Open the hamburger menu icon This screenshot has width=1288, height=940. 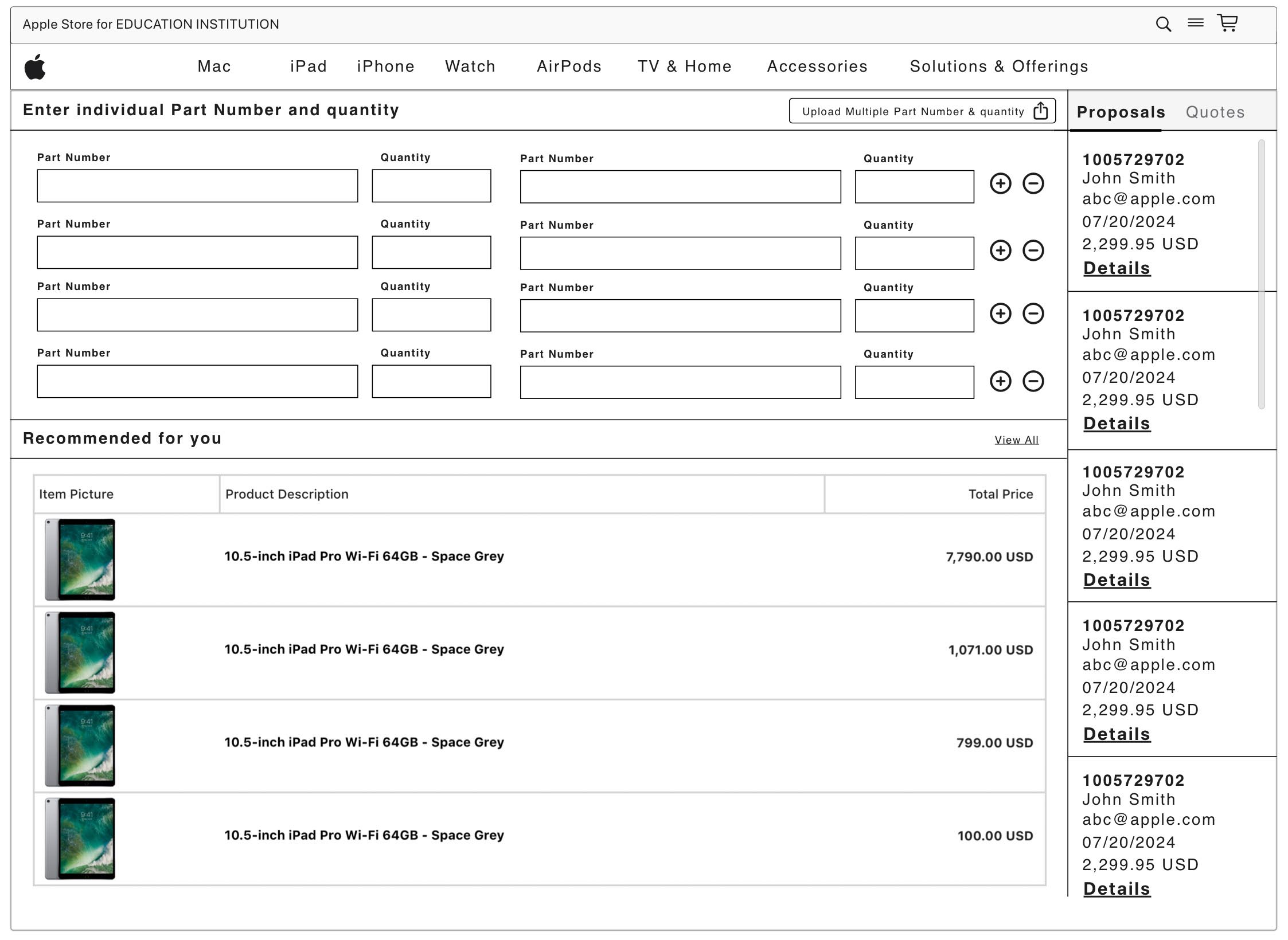(x=1195, y=23)
